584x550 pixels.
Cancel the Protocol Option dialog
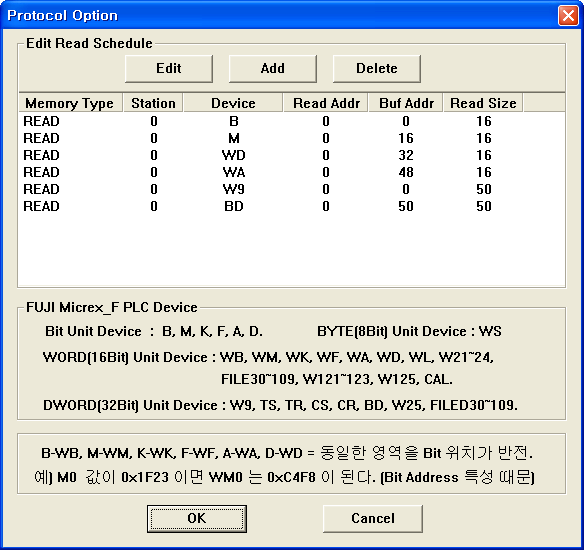373,518
